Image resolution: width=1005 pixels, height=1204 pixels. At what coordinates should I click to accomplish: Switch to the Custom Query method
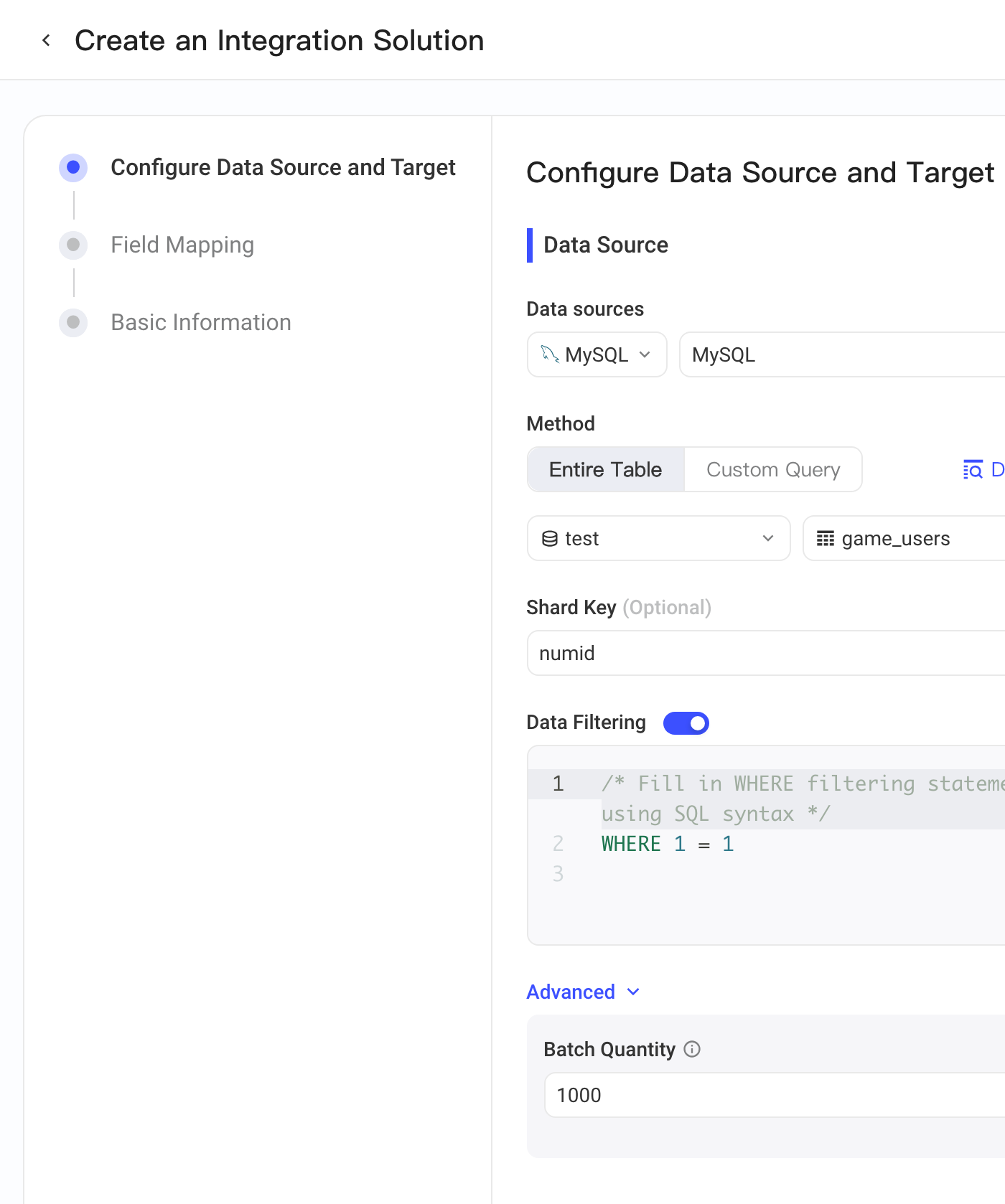coord(773,469)
